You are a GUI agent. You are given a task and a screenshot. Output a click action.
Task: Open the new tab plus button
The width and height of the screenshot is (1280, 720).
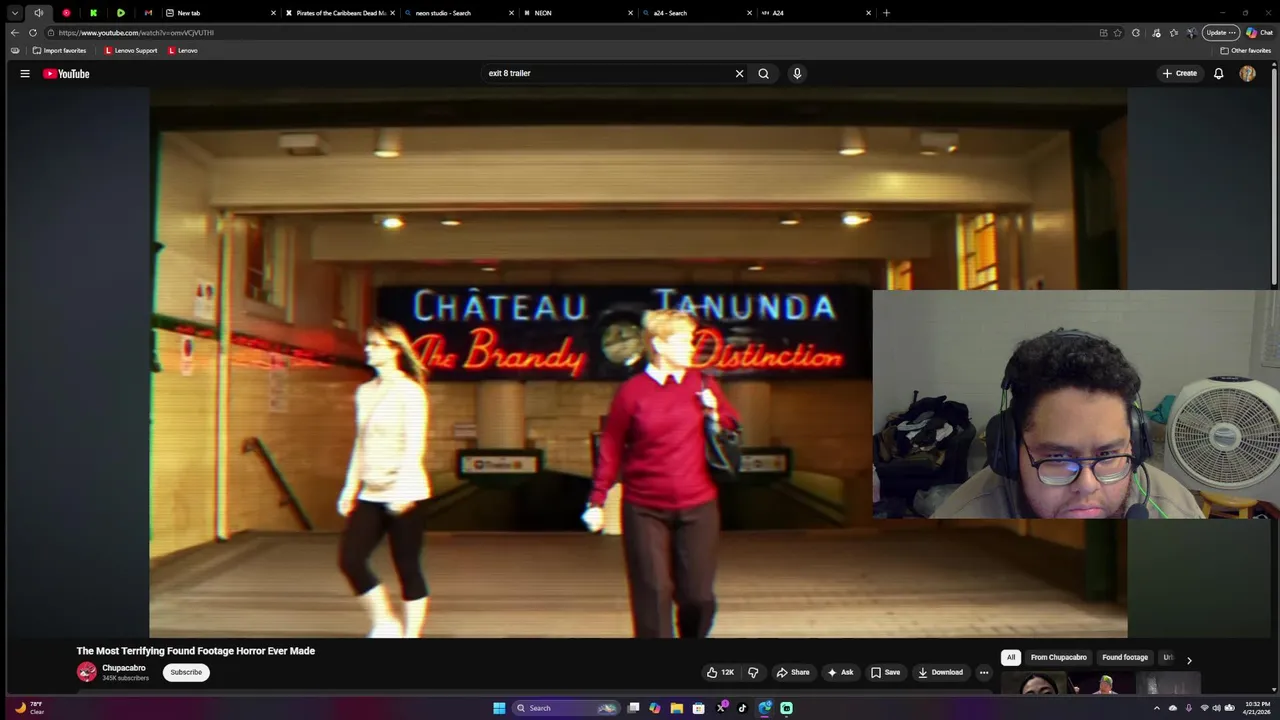click(886, 13)
